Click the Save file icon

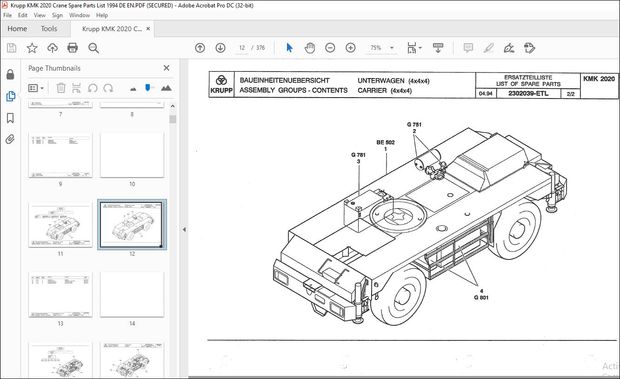[x=11, y=48]
